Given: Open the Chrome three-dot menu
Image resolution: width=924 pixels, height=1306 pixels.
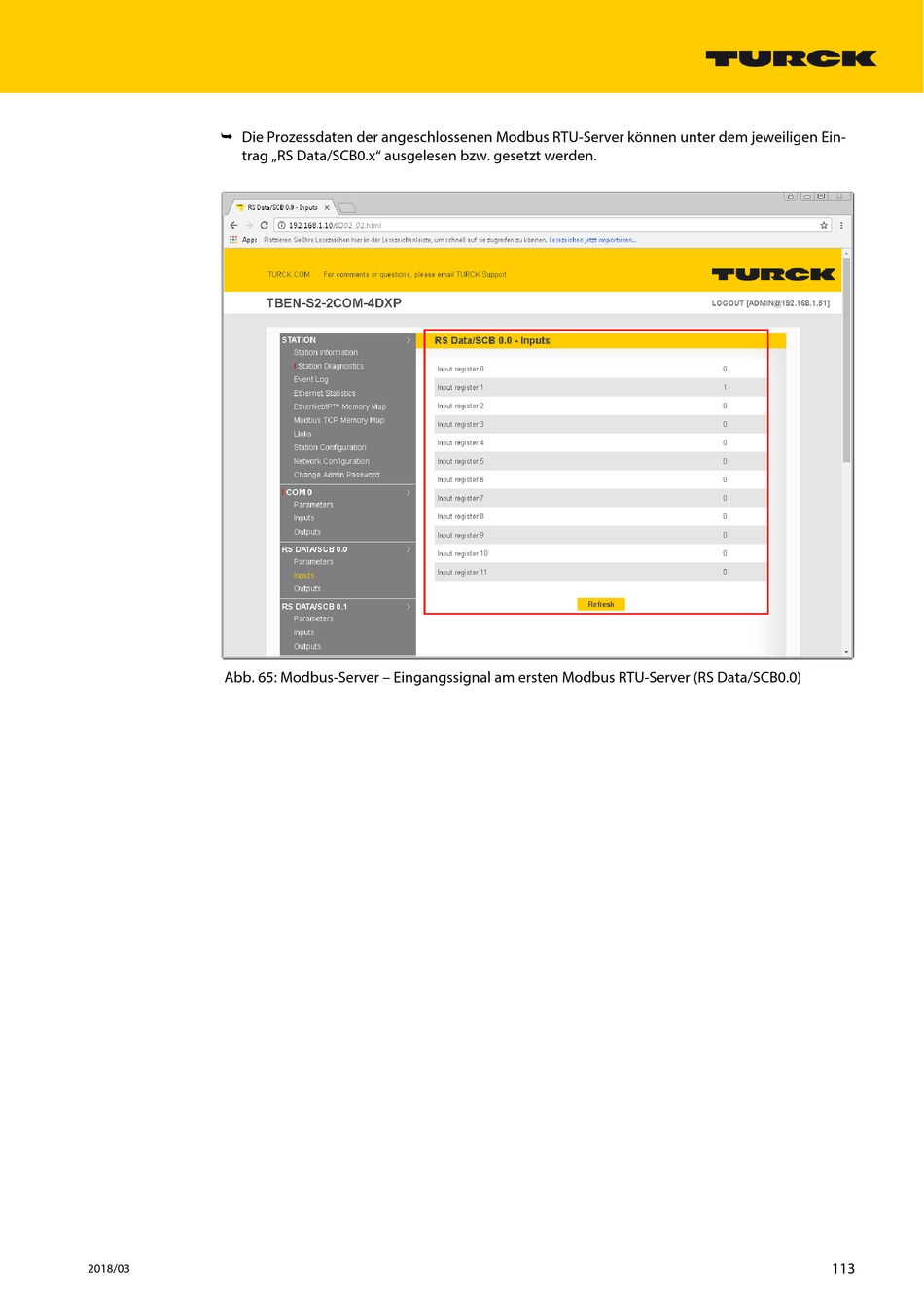Looking at the screenshot, I should [841, 225].
